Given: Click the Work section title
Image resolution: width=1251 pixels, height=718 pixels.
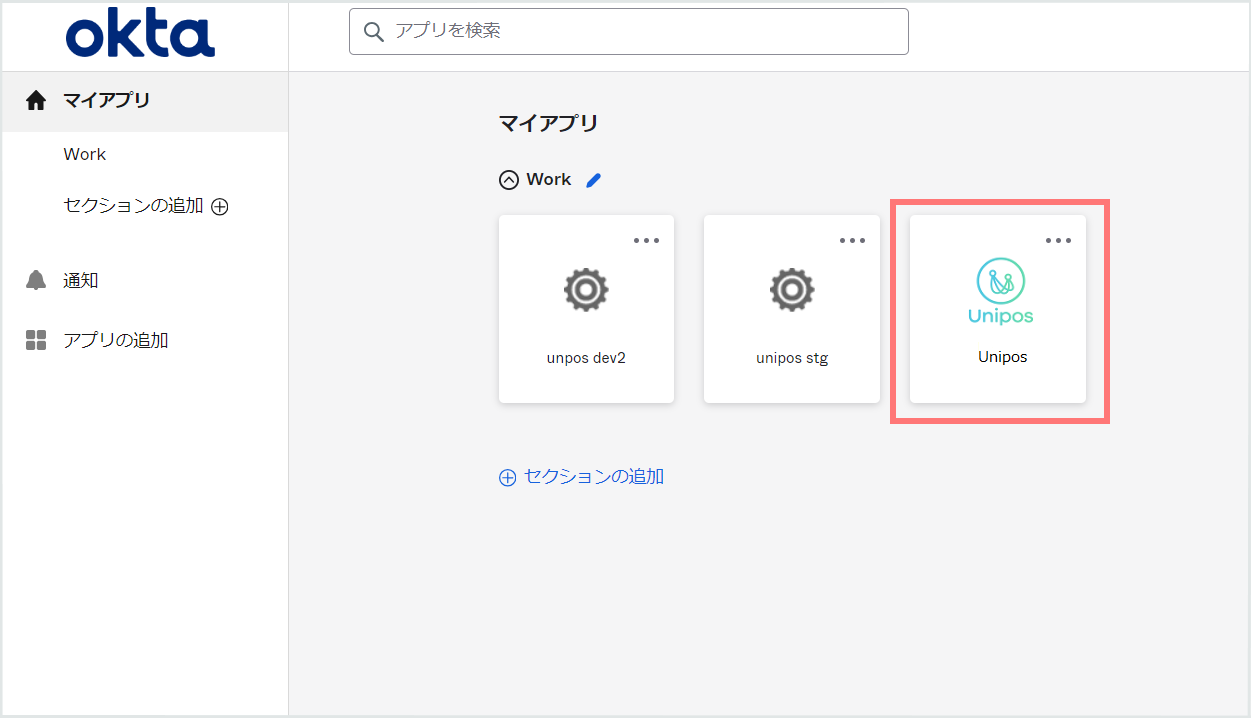Looking at the screenshot, I should [x=549, y=180].
